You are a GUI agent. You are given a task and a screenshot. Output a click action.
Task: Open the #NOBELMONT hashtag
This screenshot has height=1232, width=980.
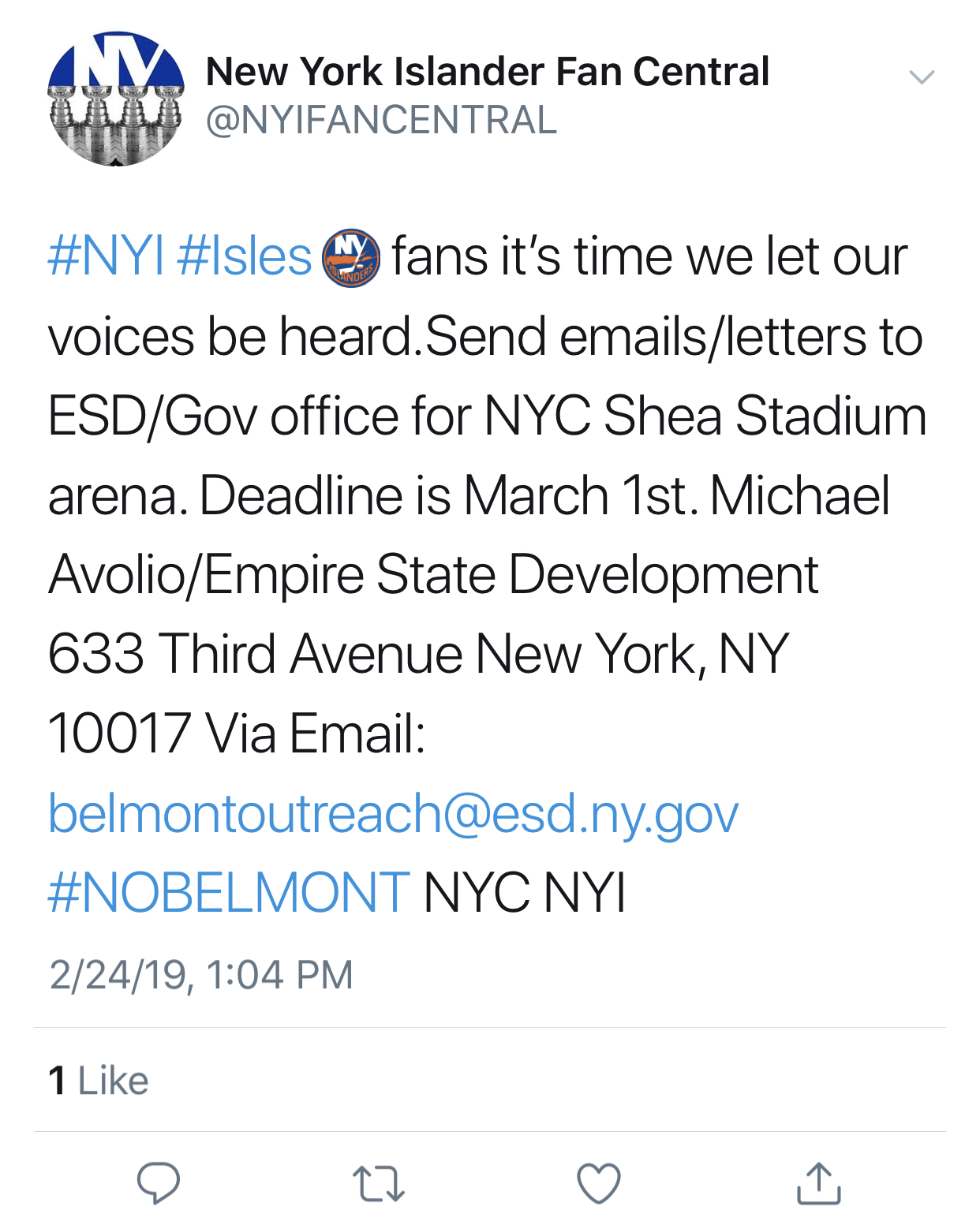point(229,893)
